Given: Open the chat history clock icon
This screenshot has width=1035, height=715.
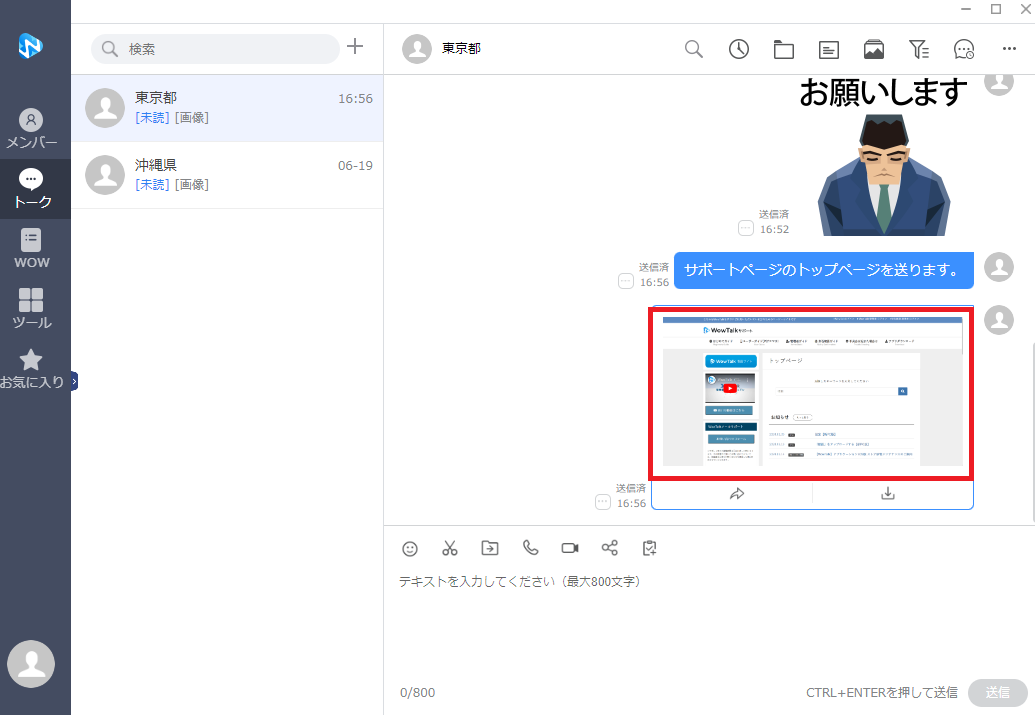Looking at the screenshot, I should (738, 49).
